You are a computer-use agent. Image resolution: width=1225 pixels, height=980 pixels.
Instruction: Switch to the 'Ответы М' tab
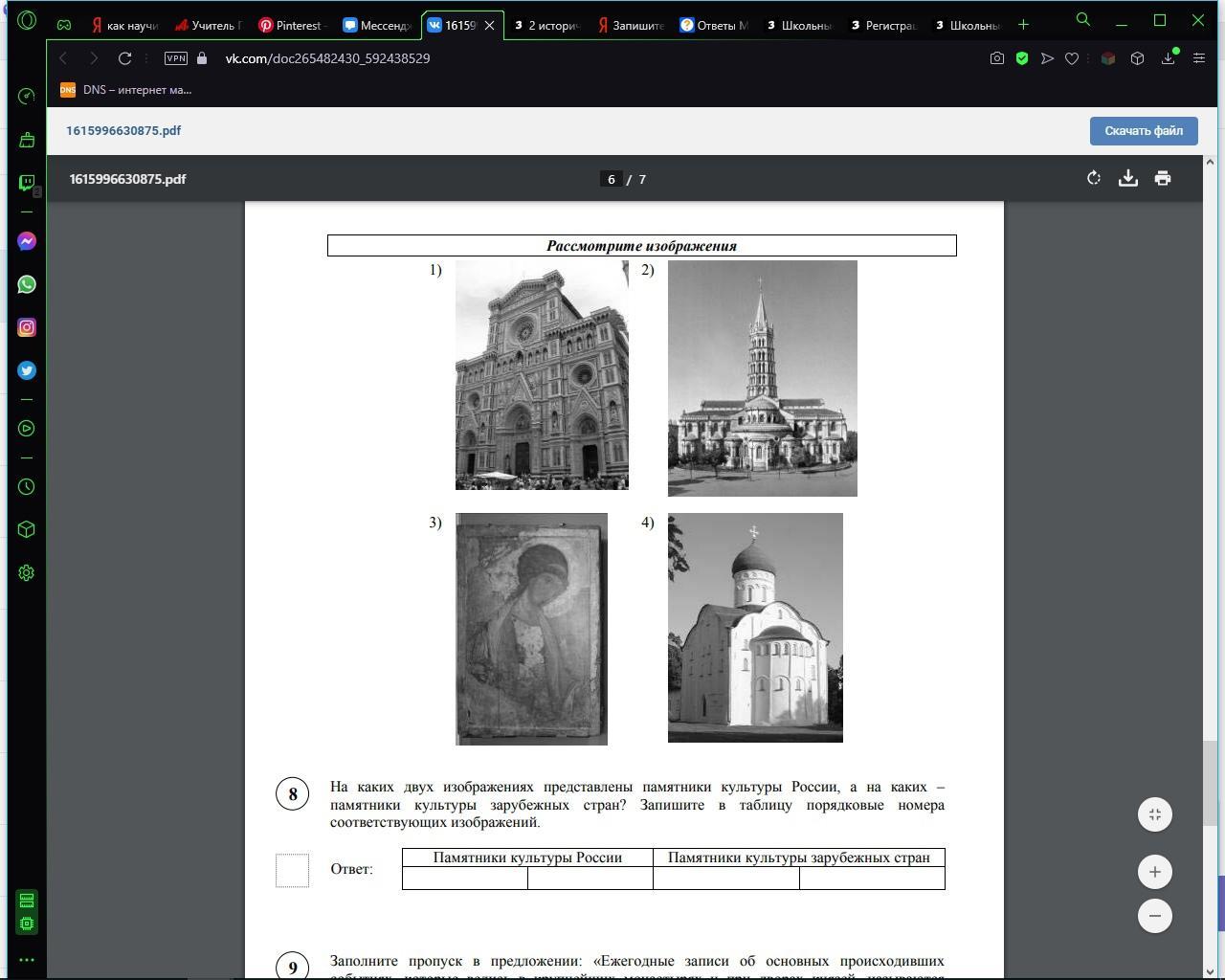[715, 25]
